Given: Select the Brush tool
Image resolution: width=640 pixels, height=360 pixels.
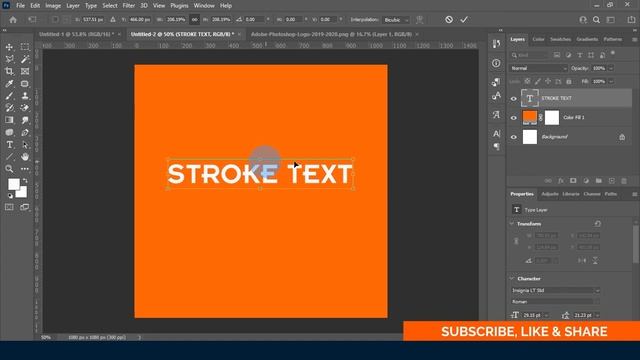Looking at the screenshot, I should click(9, 96).
